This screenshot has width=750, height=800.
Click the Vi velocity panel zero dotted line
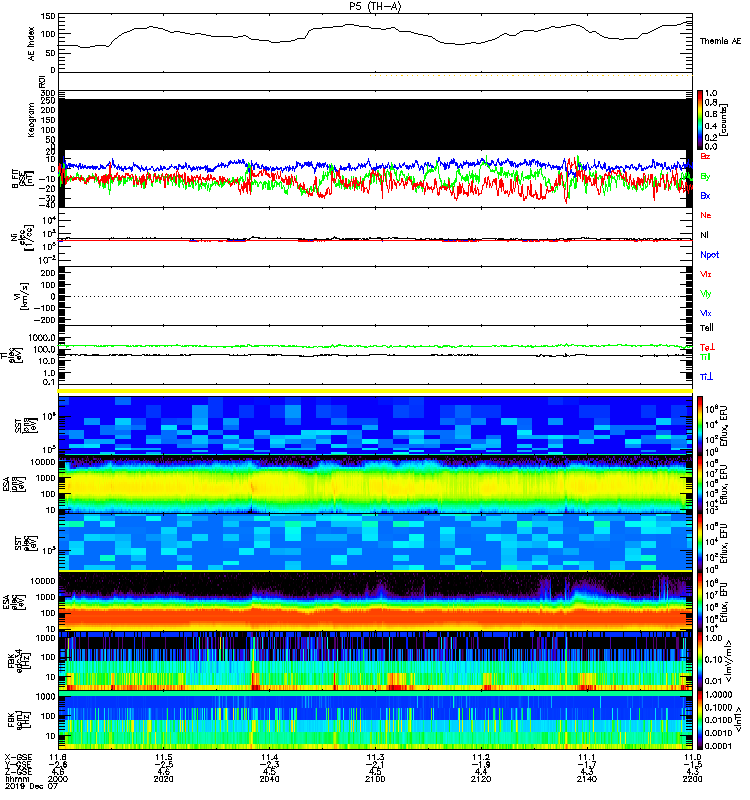pyautogui.click(x=375, y=296)
